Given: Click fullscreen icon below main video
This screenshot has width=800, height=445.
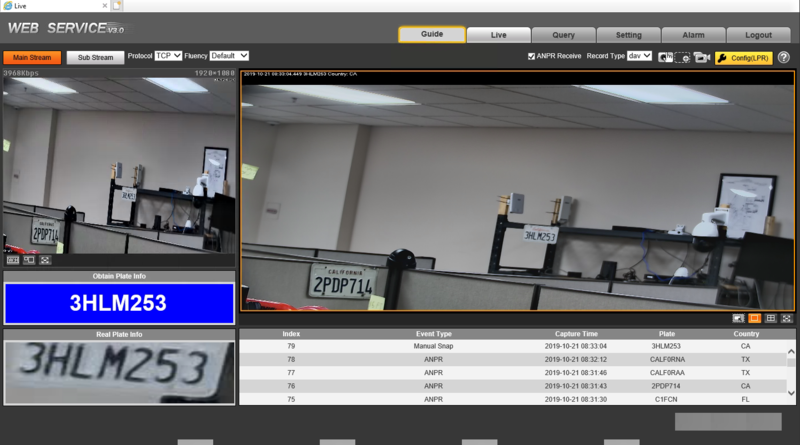Looking at the screenshot, I should 787,318.
